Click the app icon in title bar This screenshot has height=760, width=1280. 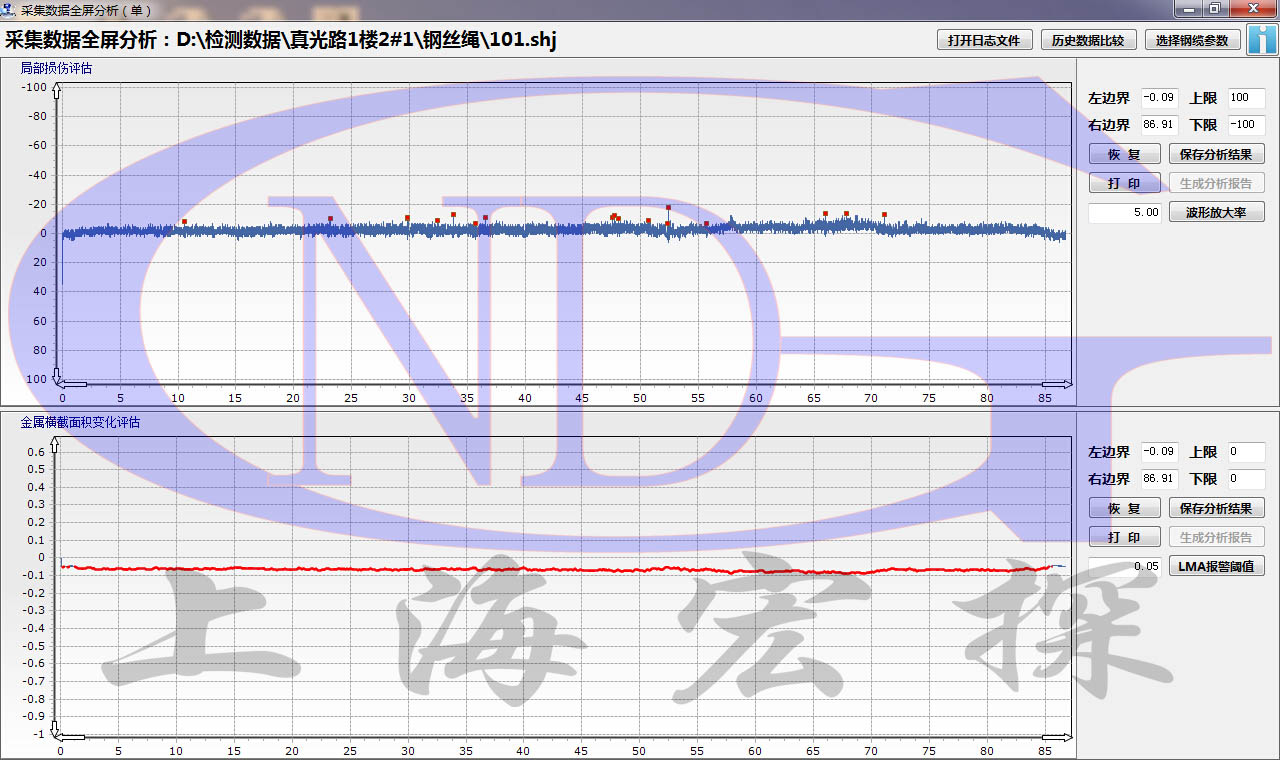click(9, 9)
